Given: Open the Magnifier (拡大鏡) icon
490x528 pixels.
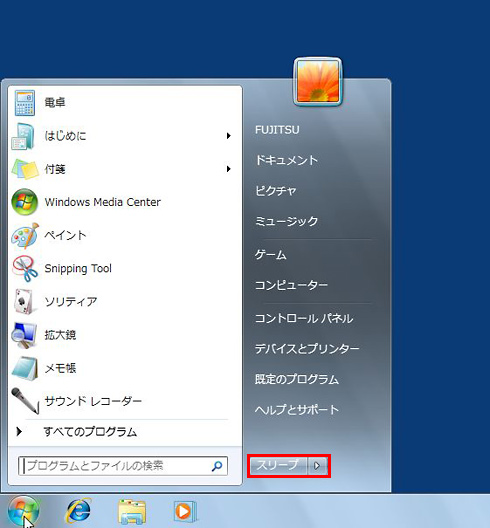Looking at the screenshot, I should [24, 335].
